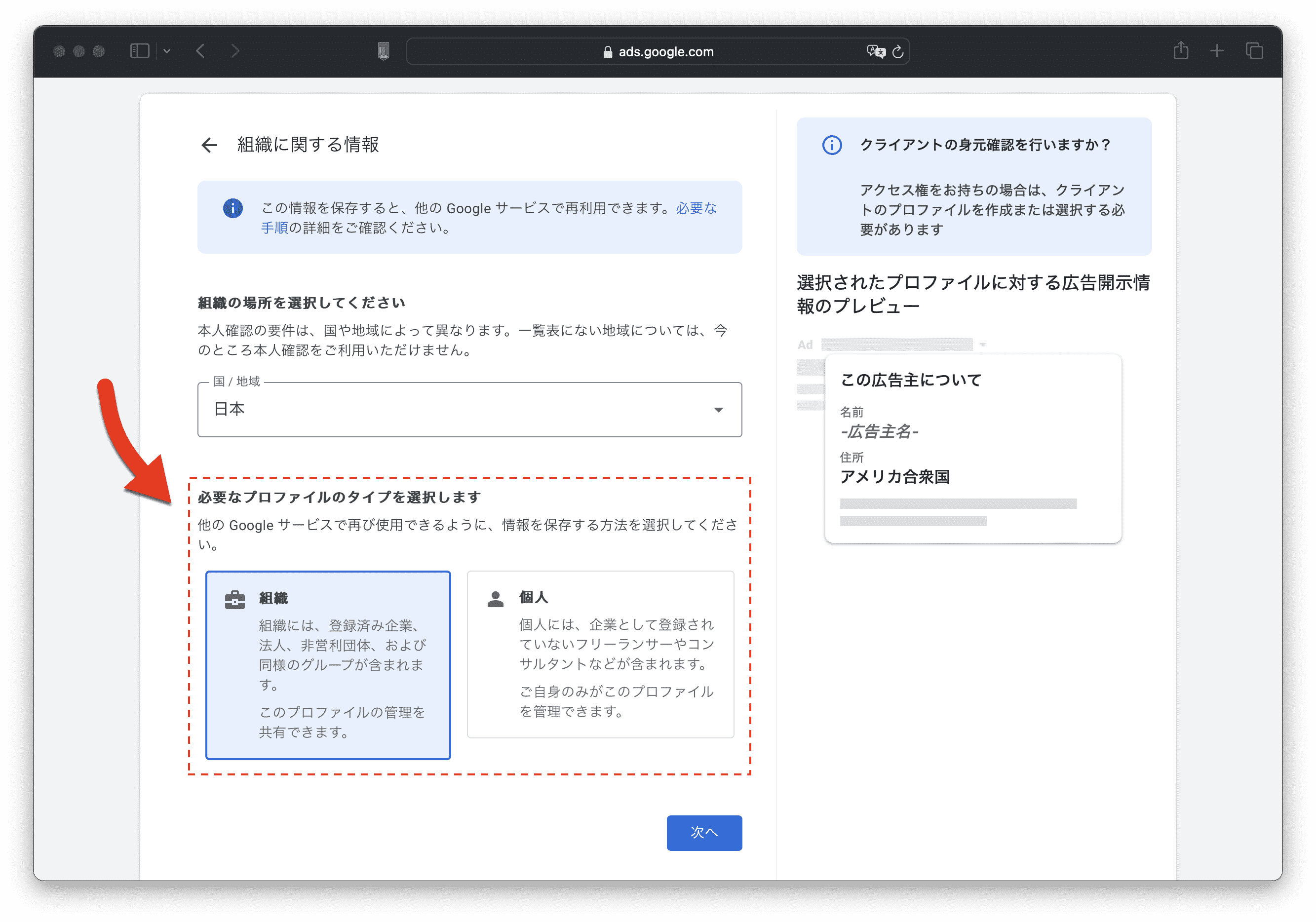Viewport: 1316px width, 922px height.
Task: Open the 国/地域 dropdown showing 日本
Action: pyautogui.click(x=469, y=409)
